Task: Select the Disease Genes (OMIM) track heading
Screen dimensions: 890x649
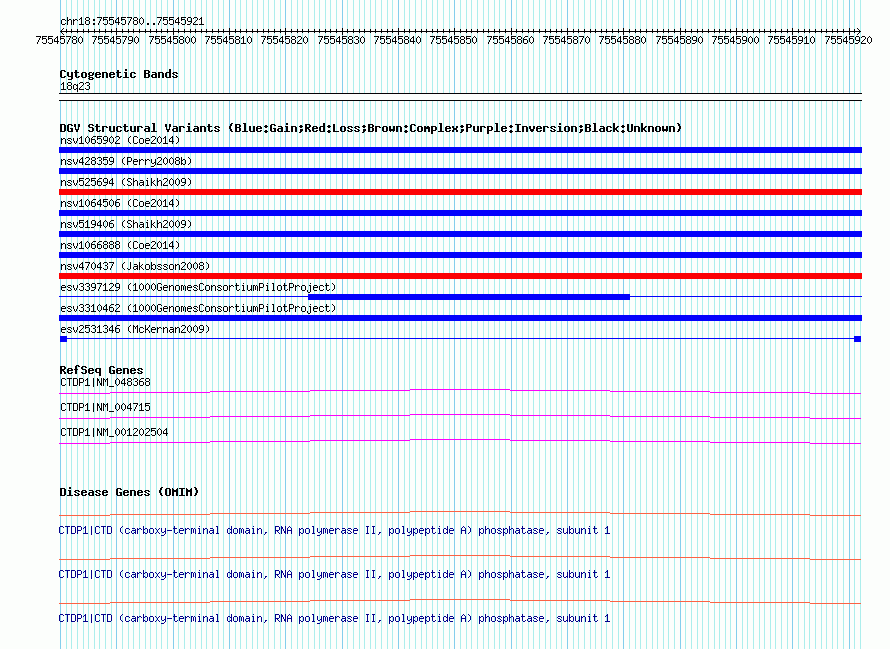Action: [129, 492]
